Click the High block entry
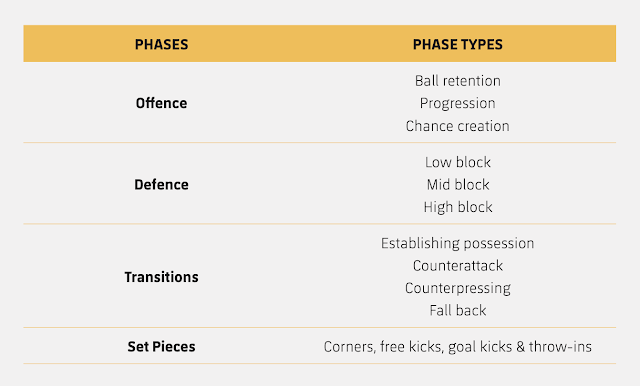Viewport: 640px width, 386px height. pos(458,207)
